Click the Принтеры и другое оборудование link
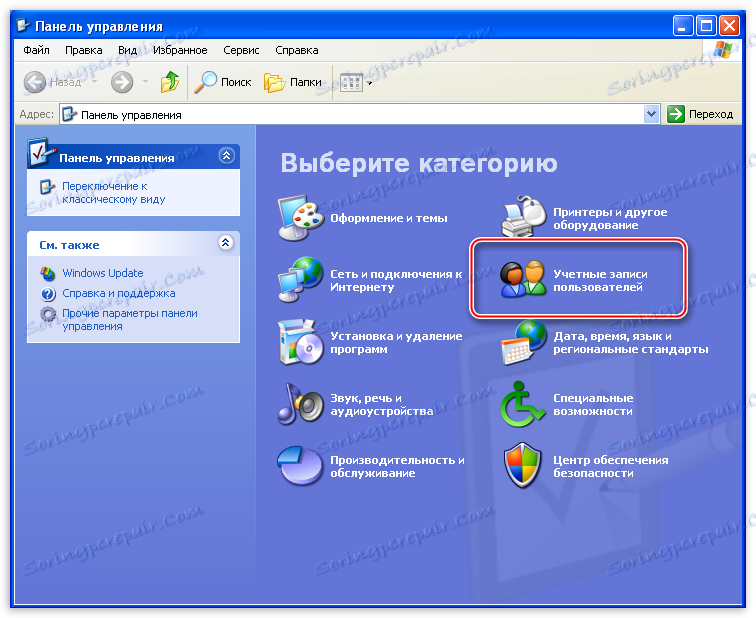Screen dimensions: 756x618 tap(610, 219)
